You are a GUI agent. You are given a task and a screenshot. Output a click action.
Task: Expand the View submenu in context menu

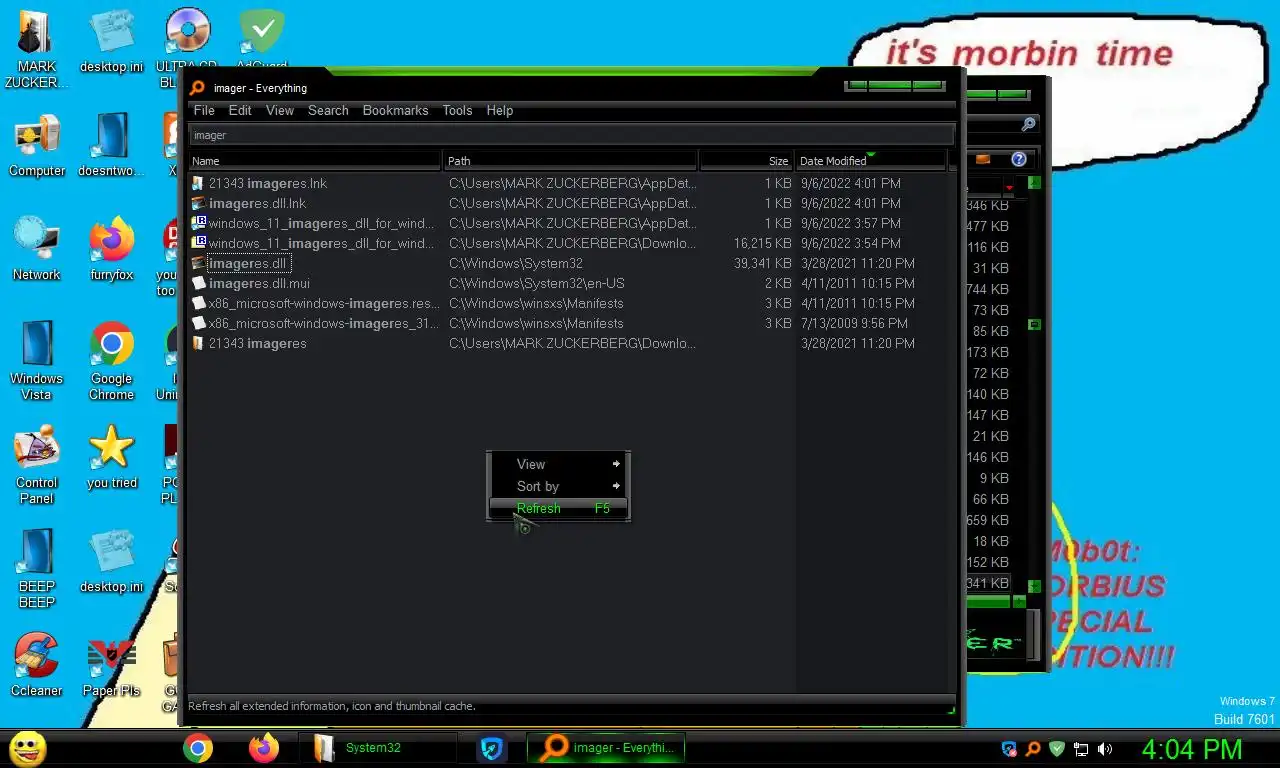(558, 464)
